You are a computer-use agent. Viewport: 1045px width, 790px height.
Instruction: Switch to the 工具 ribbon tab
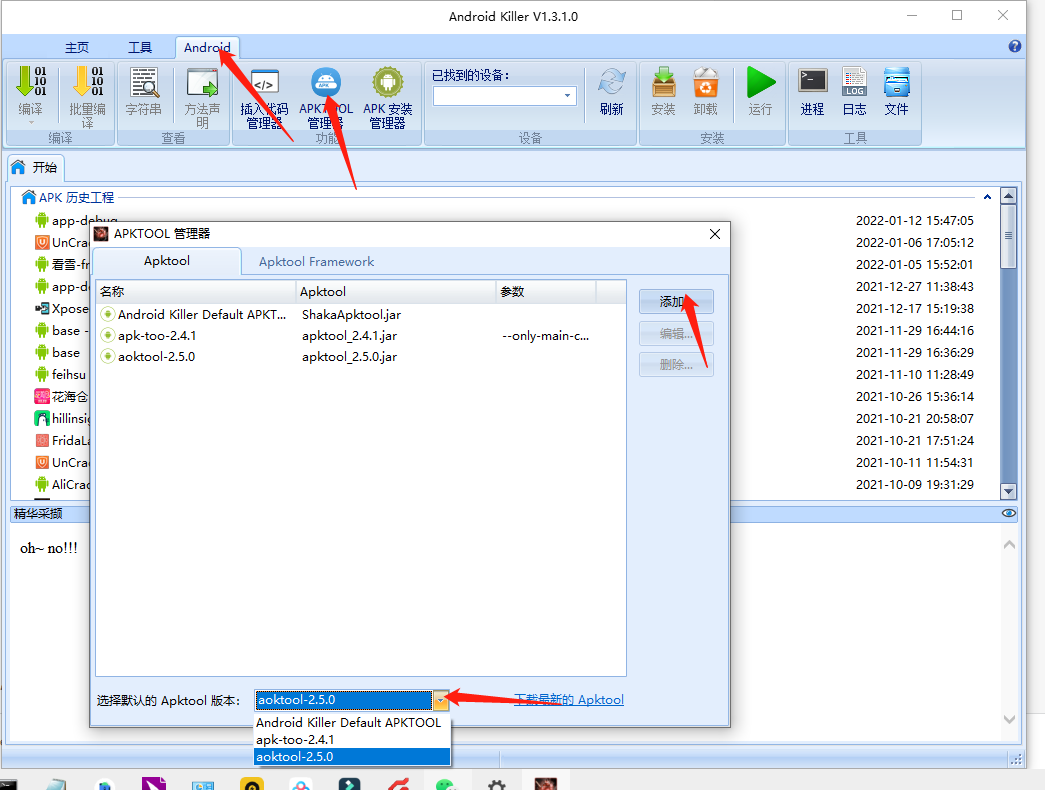point(140,47)
